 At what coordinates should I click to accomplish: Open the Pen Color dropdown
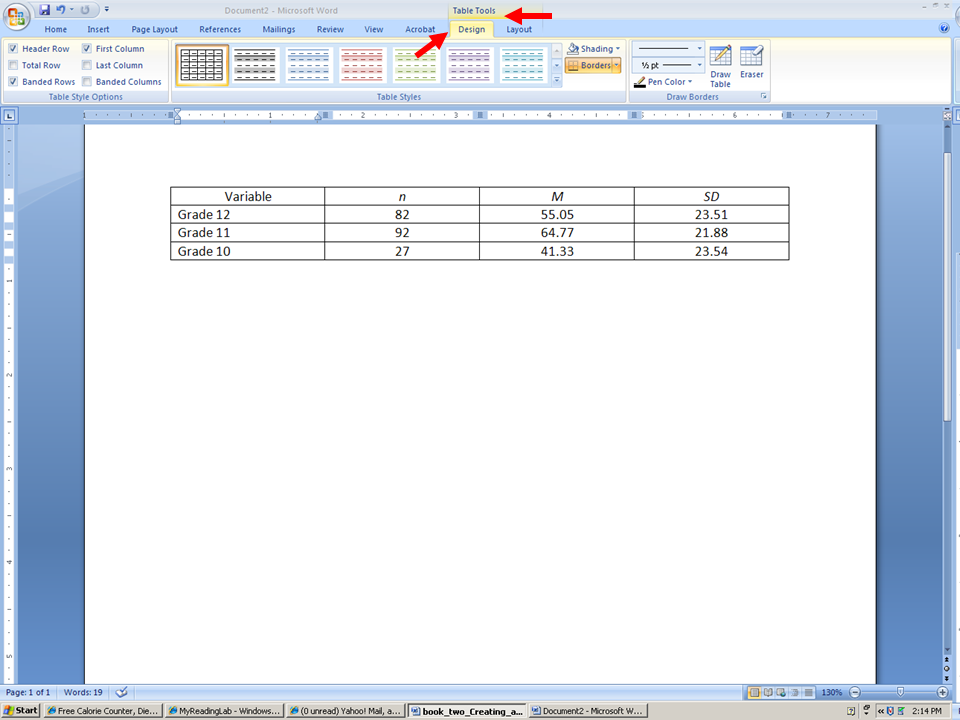click(x=663, y=82)
